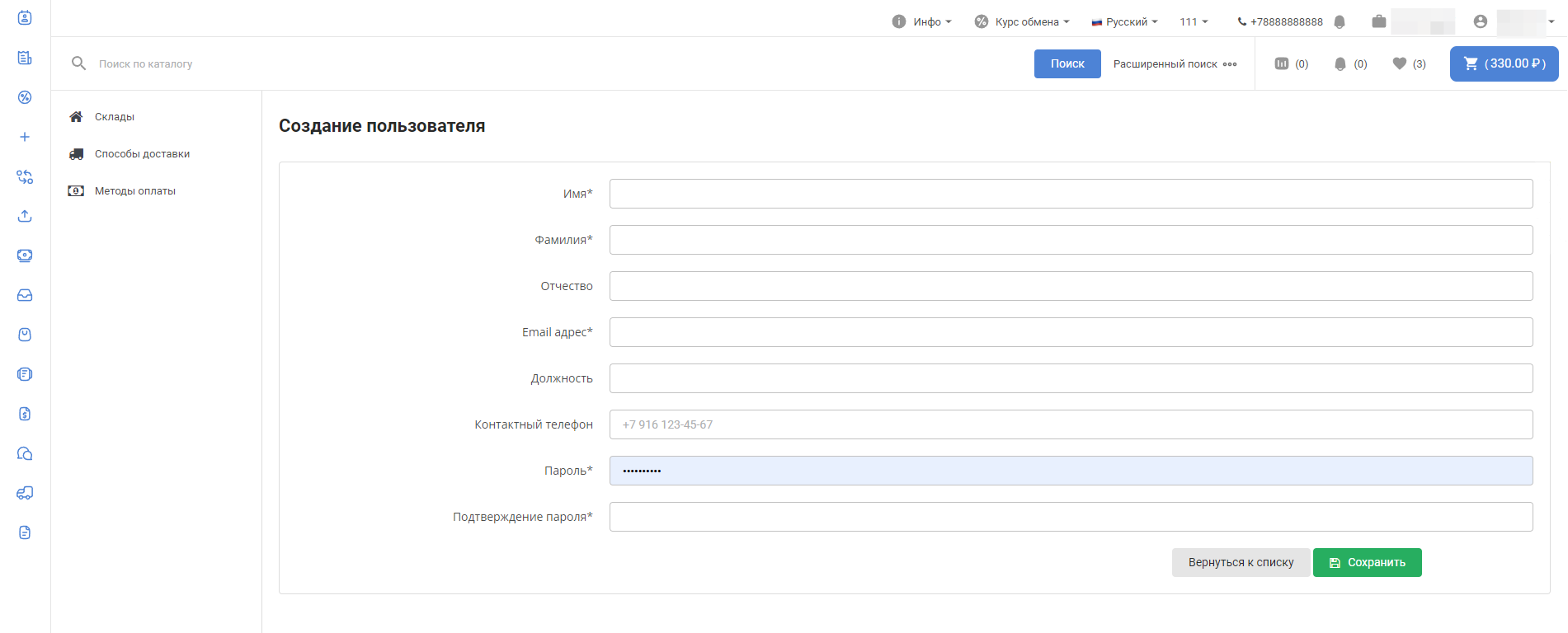Open the delivery truck icon in left sidebar

coord(25,493)
